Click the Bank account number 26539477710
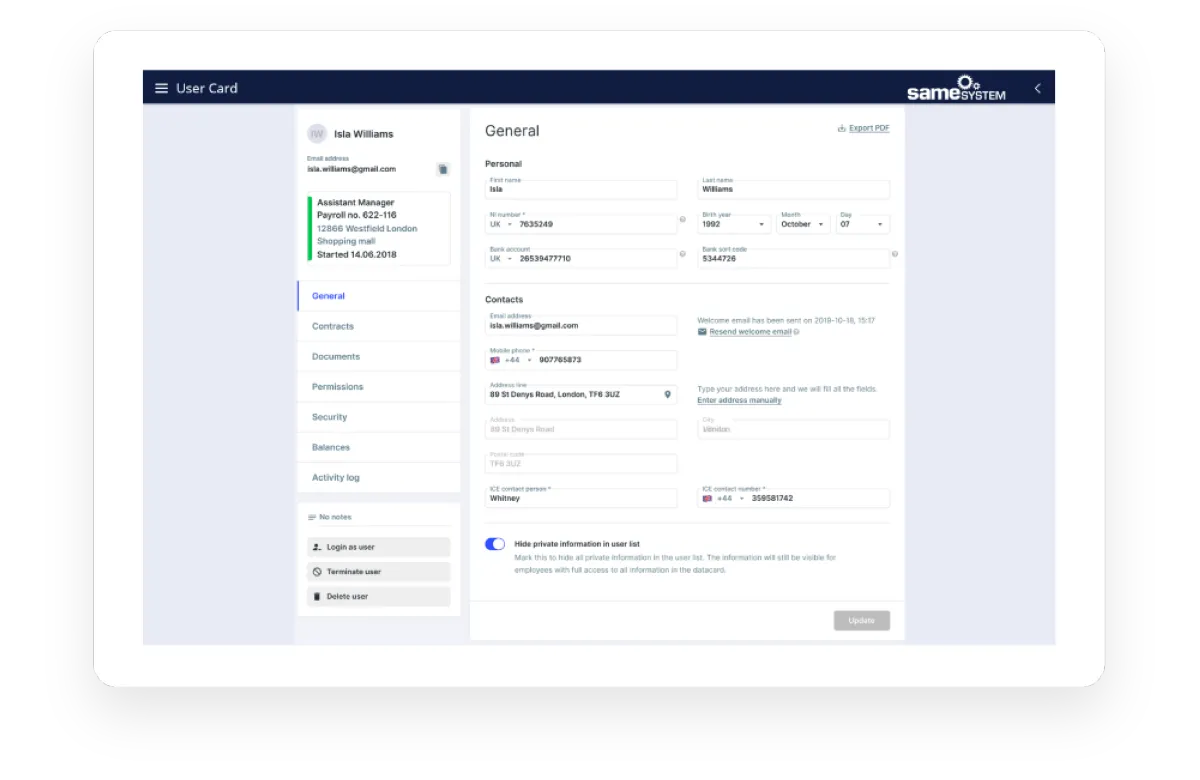Screen dimensions: 1200x780 pos(545,258)
